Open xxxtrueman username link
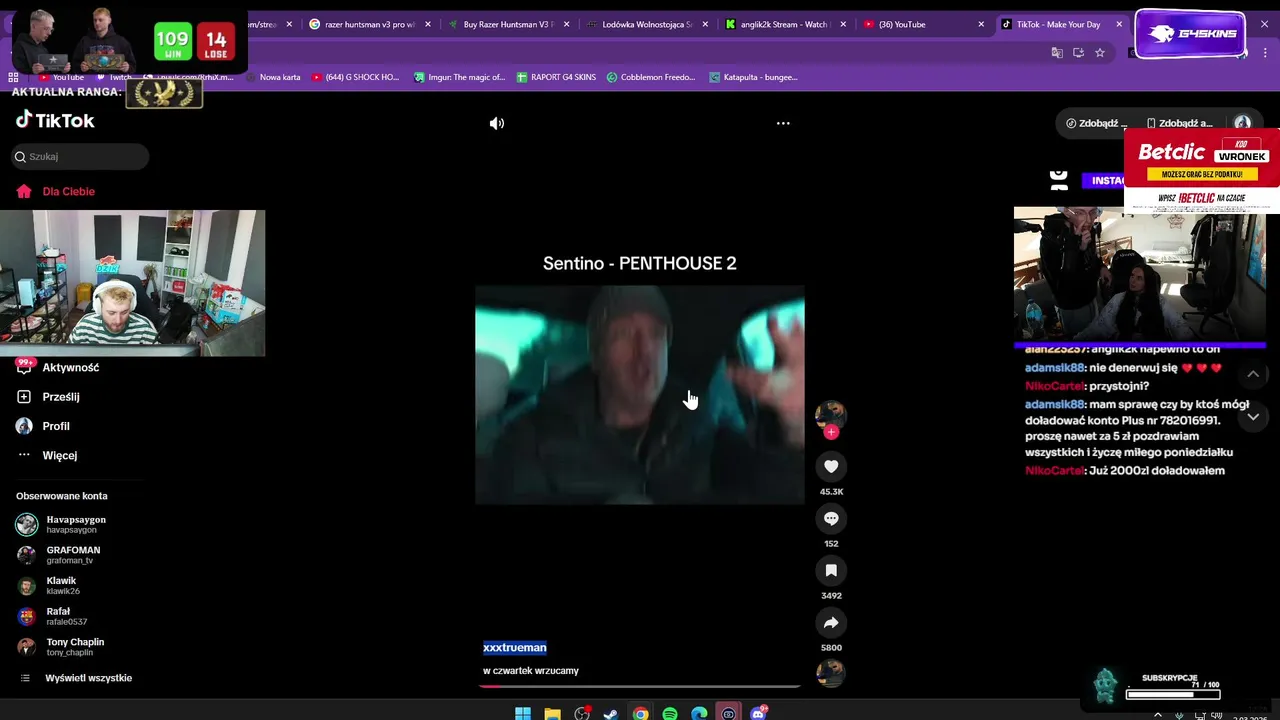The image size is (1280, 720). [514, 647]
